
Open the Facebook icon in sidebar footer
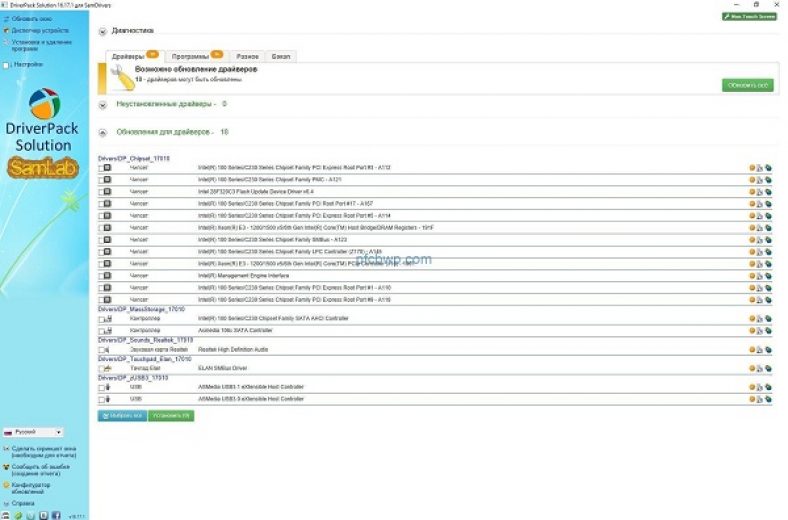[56, 515]
